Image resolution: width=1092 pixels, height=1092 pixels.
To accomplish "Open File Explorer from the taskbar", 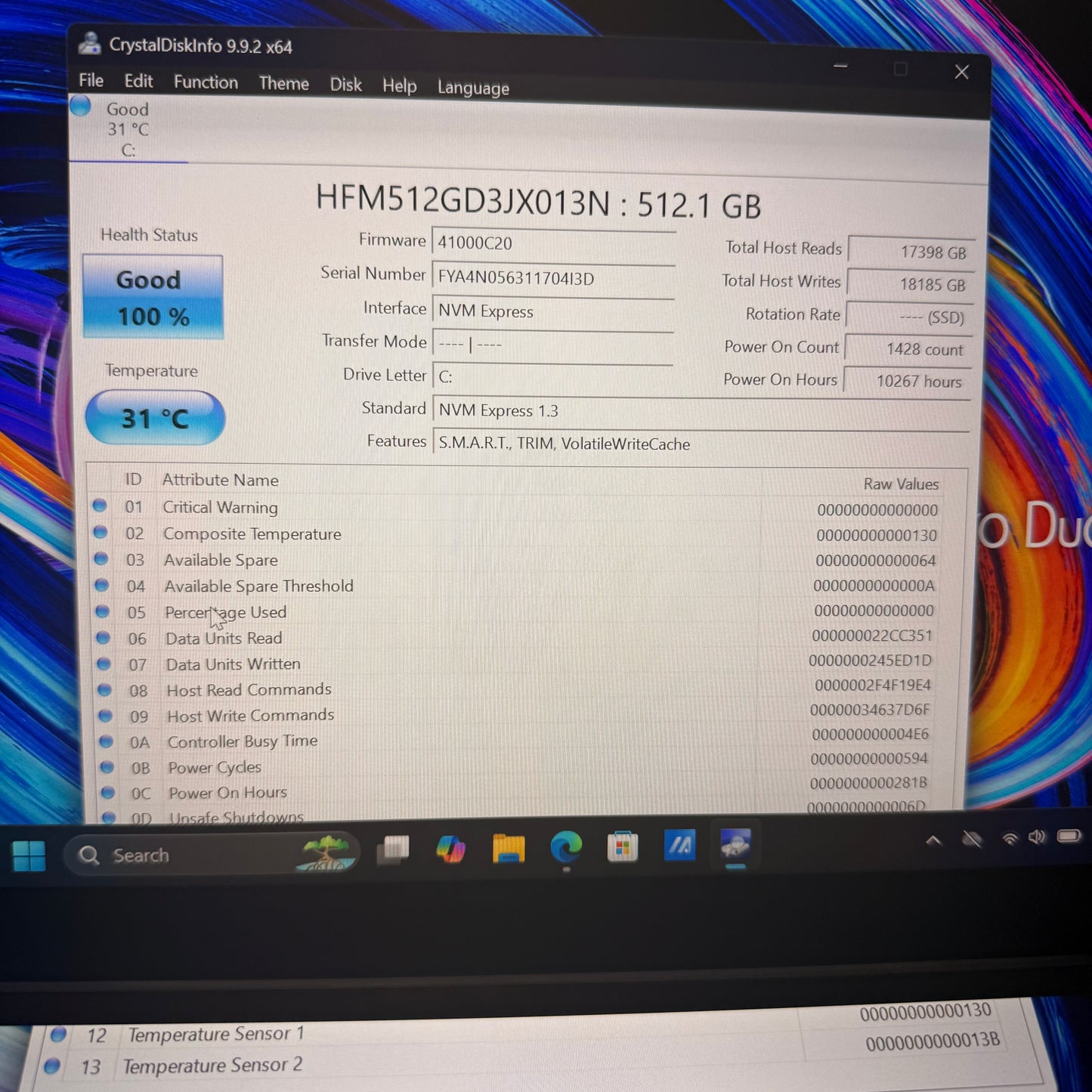I will (x=509, y=848).
